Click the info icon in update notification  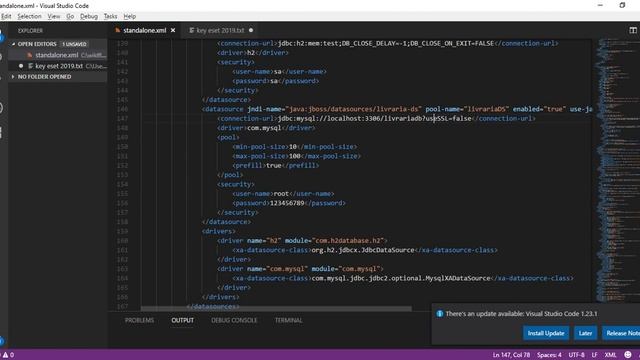[440, 313]
